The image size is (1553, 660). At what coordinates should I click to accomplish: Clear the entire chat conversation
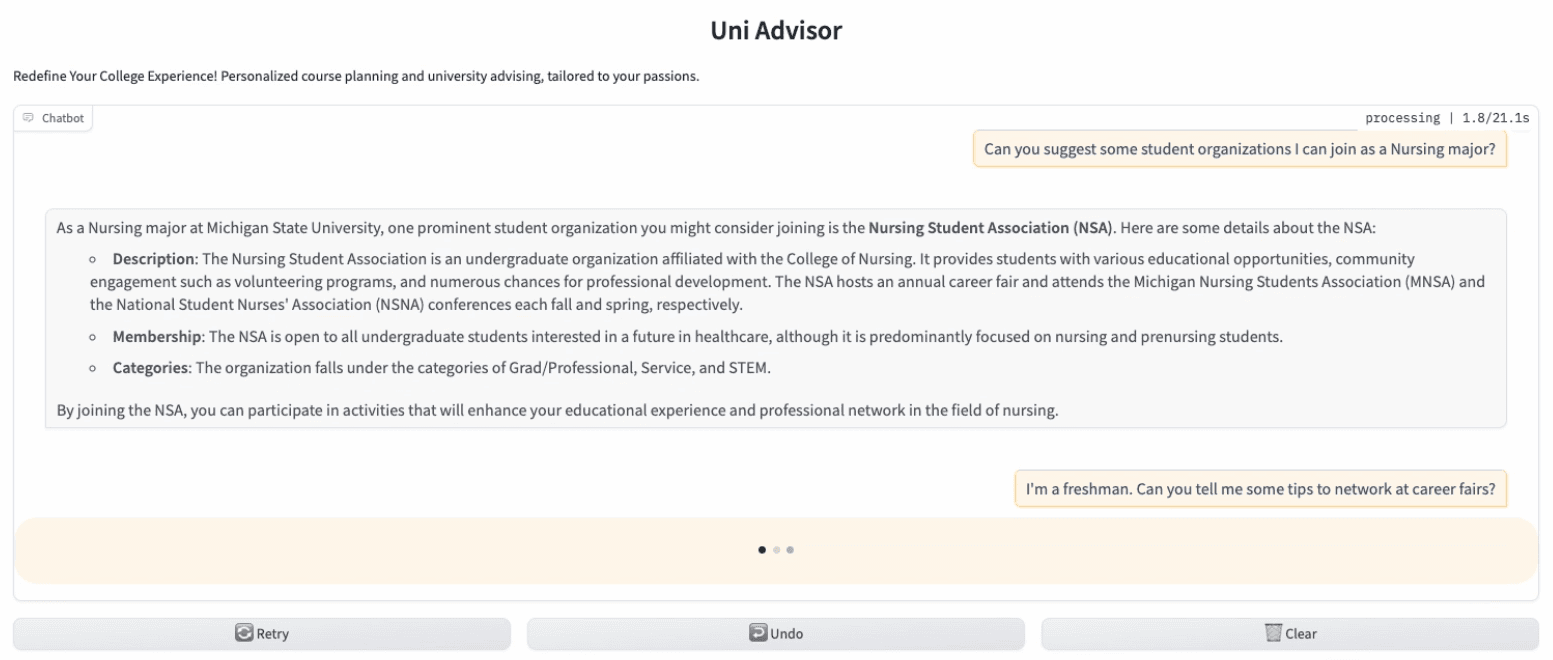[x=1290, y=634]
